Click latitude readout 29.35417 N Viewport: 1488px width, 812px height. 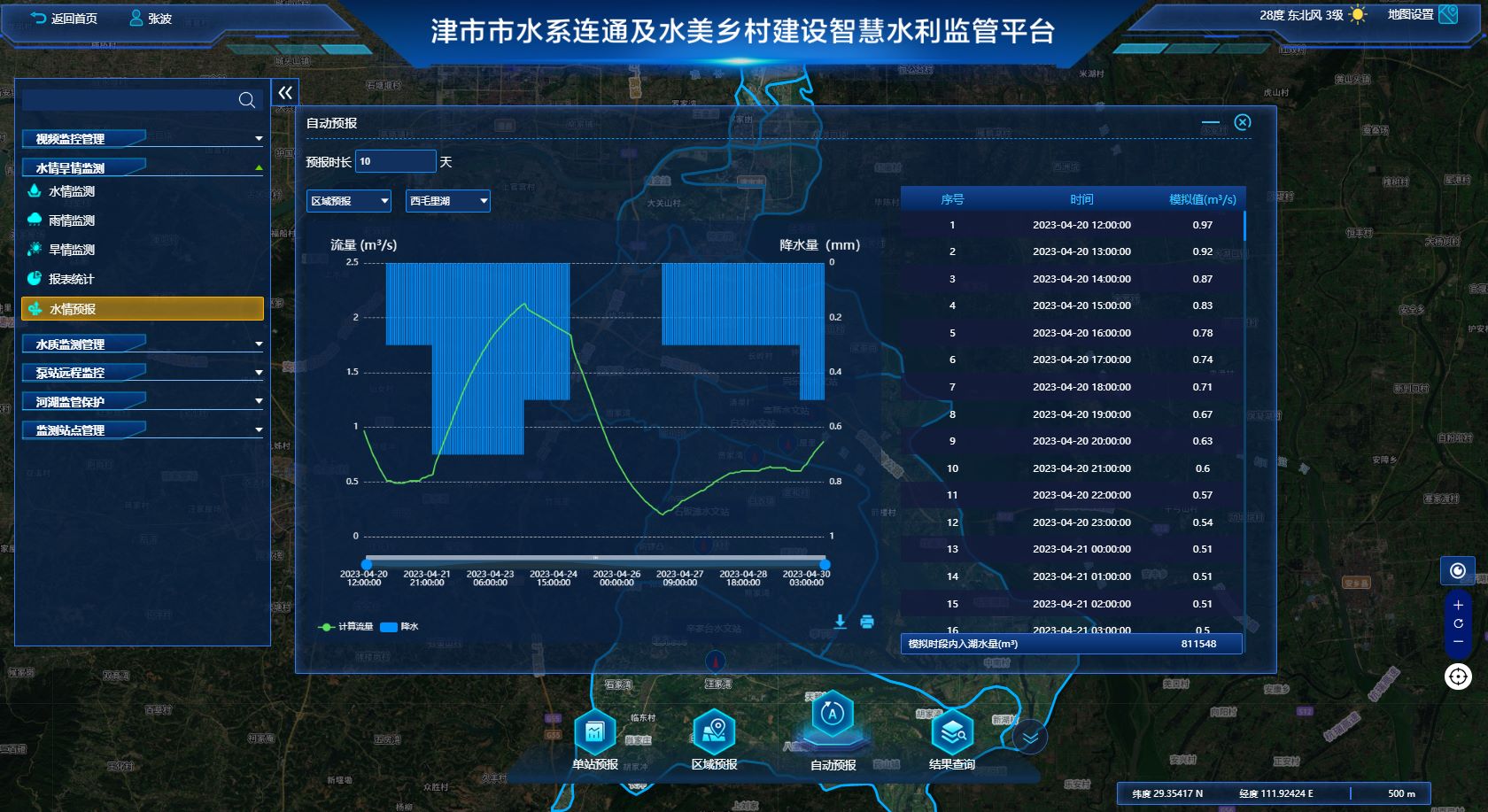(1167, 793)
